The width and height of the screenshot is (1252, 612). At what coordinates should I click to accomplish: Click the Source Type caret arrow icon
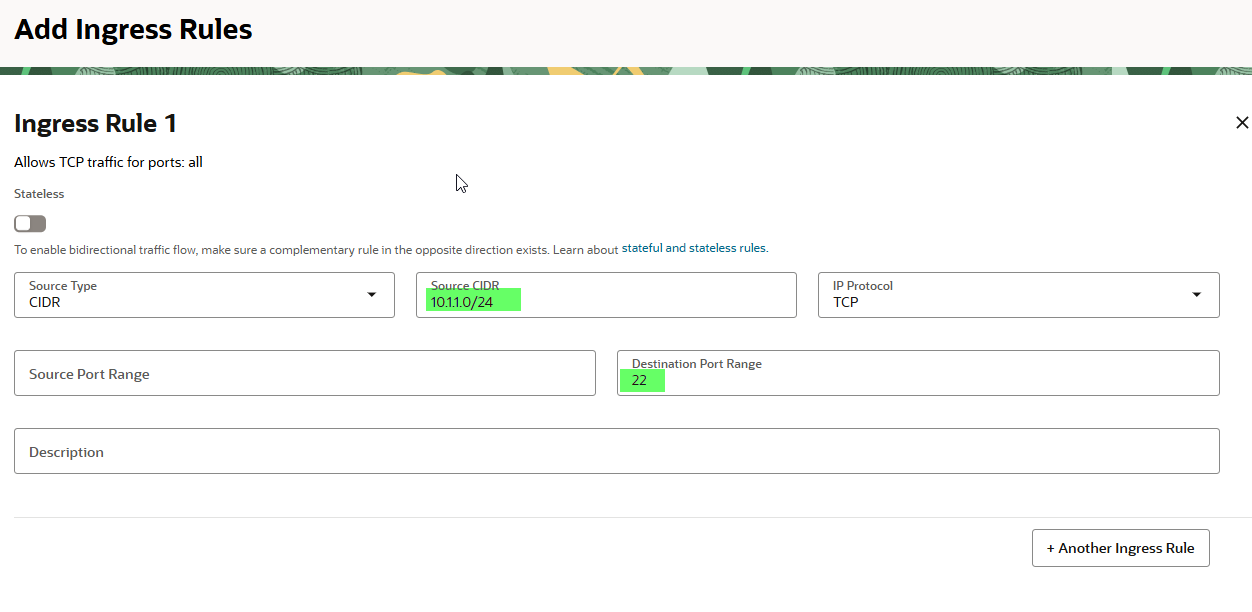point(372,295)
